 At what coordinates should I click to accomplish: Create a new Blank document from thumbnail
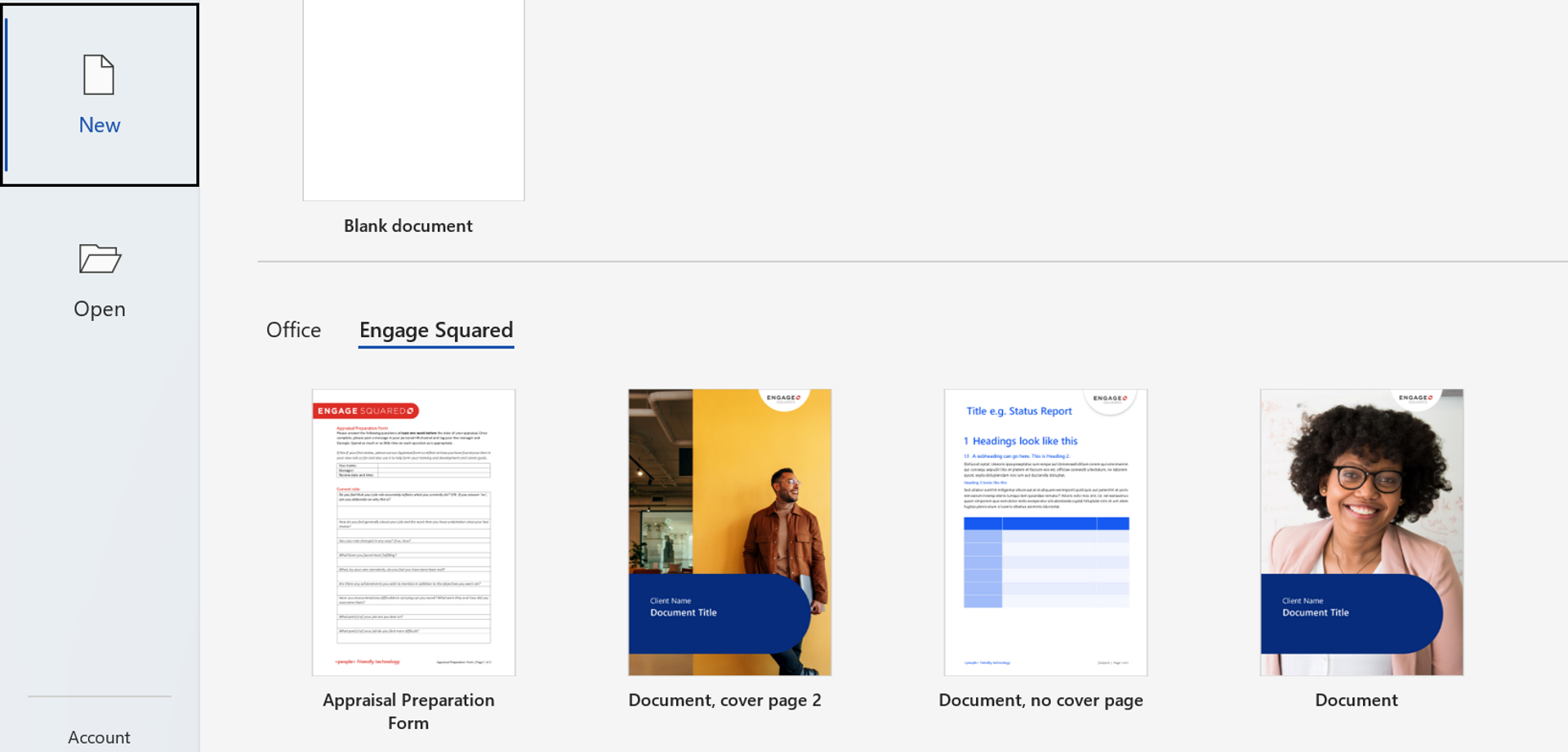[x=413, y=98]
